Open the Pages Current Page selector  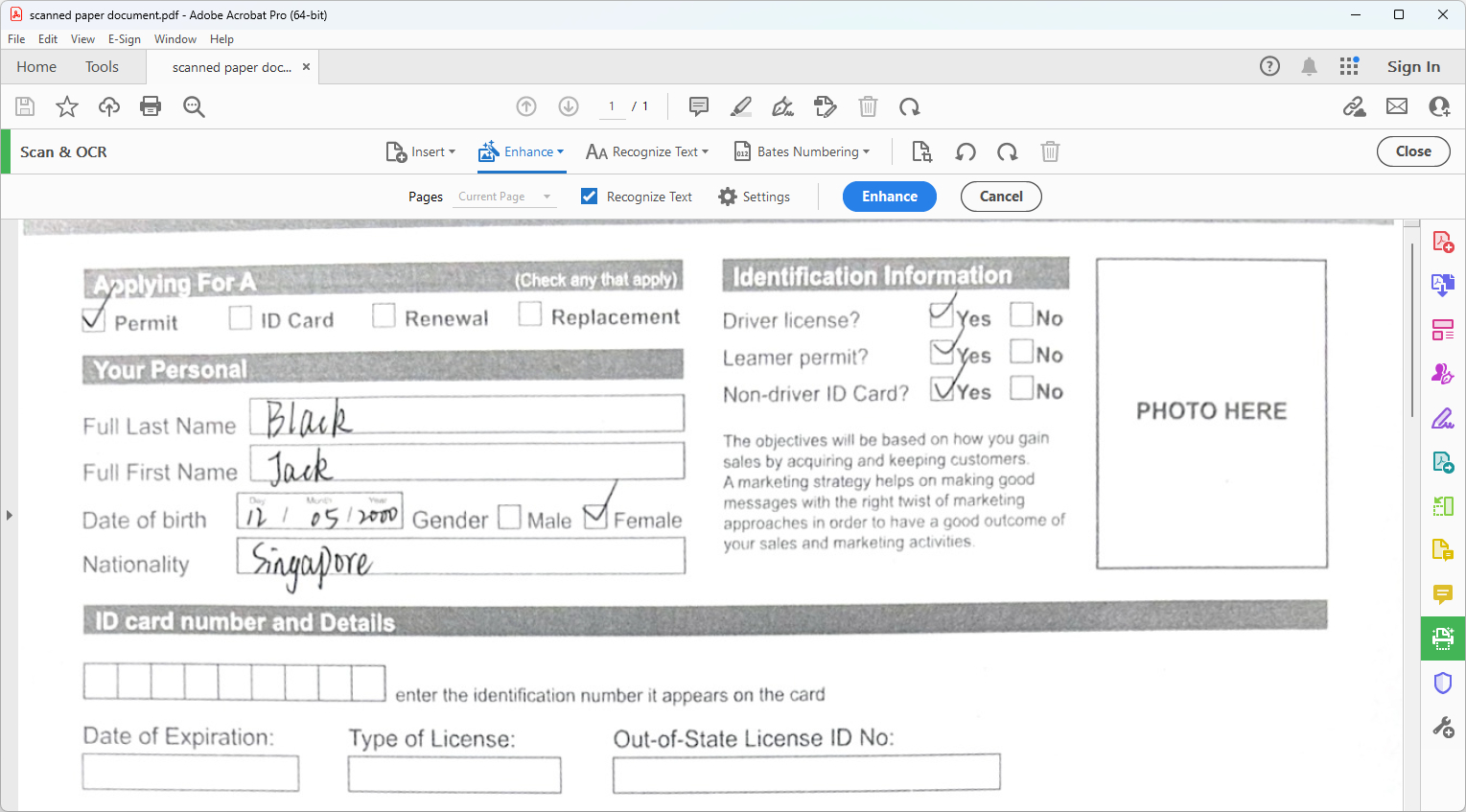[504, 197]
